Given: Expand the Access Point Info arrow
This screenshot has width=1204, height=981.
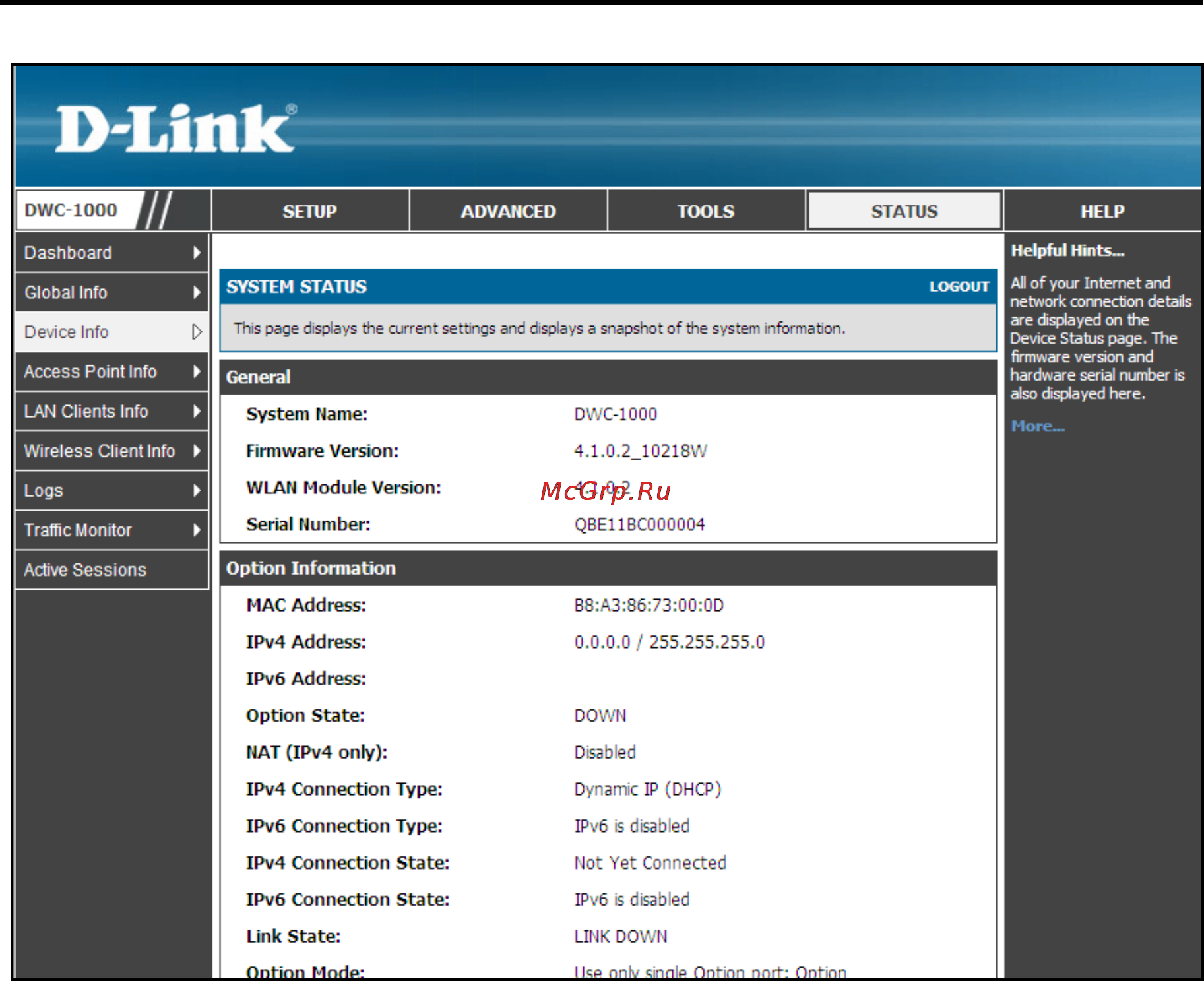Looking at the screenshot, I should [197, 371].
